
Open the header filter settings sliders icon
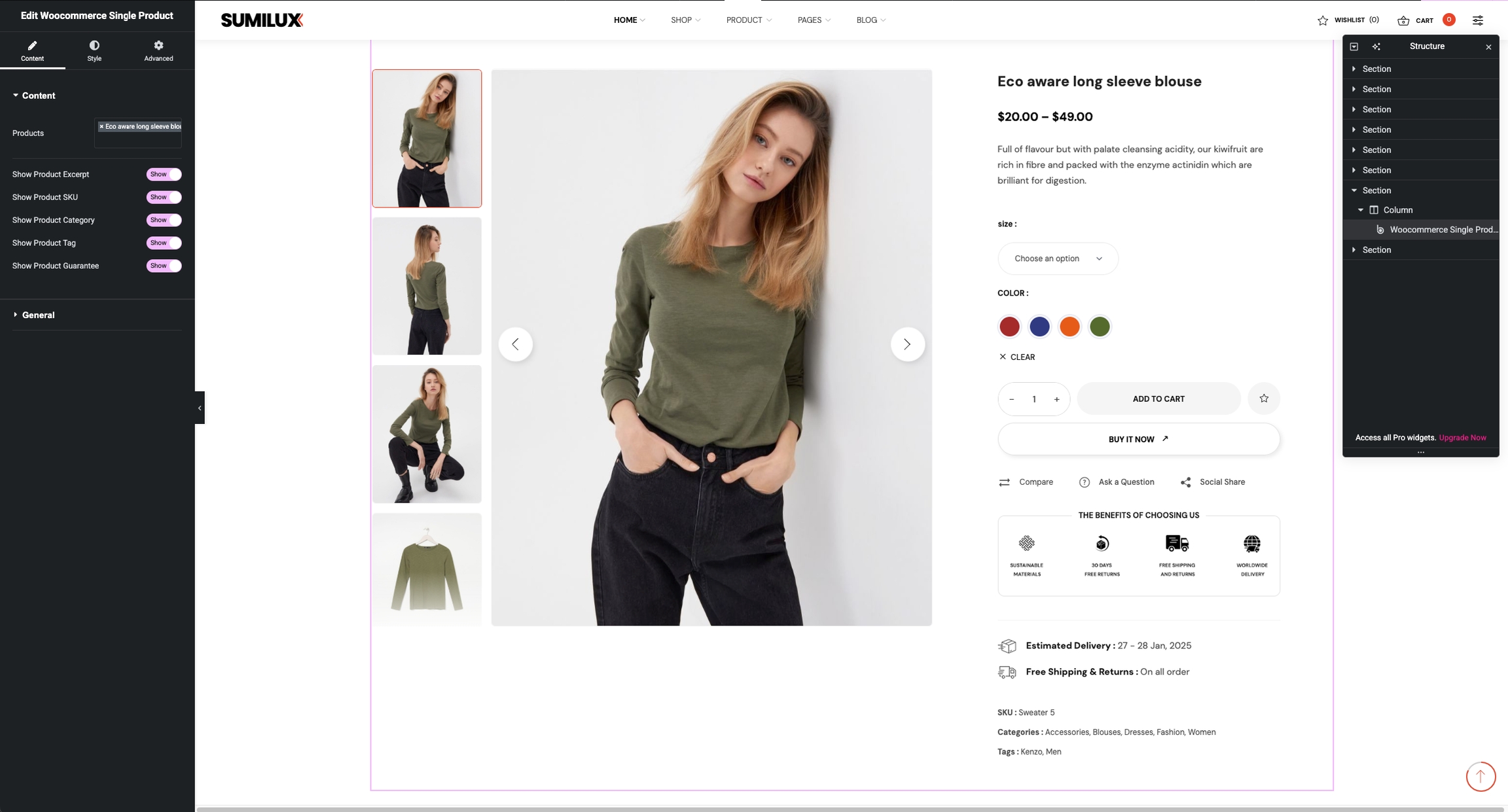[x=1478, y=20]
